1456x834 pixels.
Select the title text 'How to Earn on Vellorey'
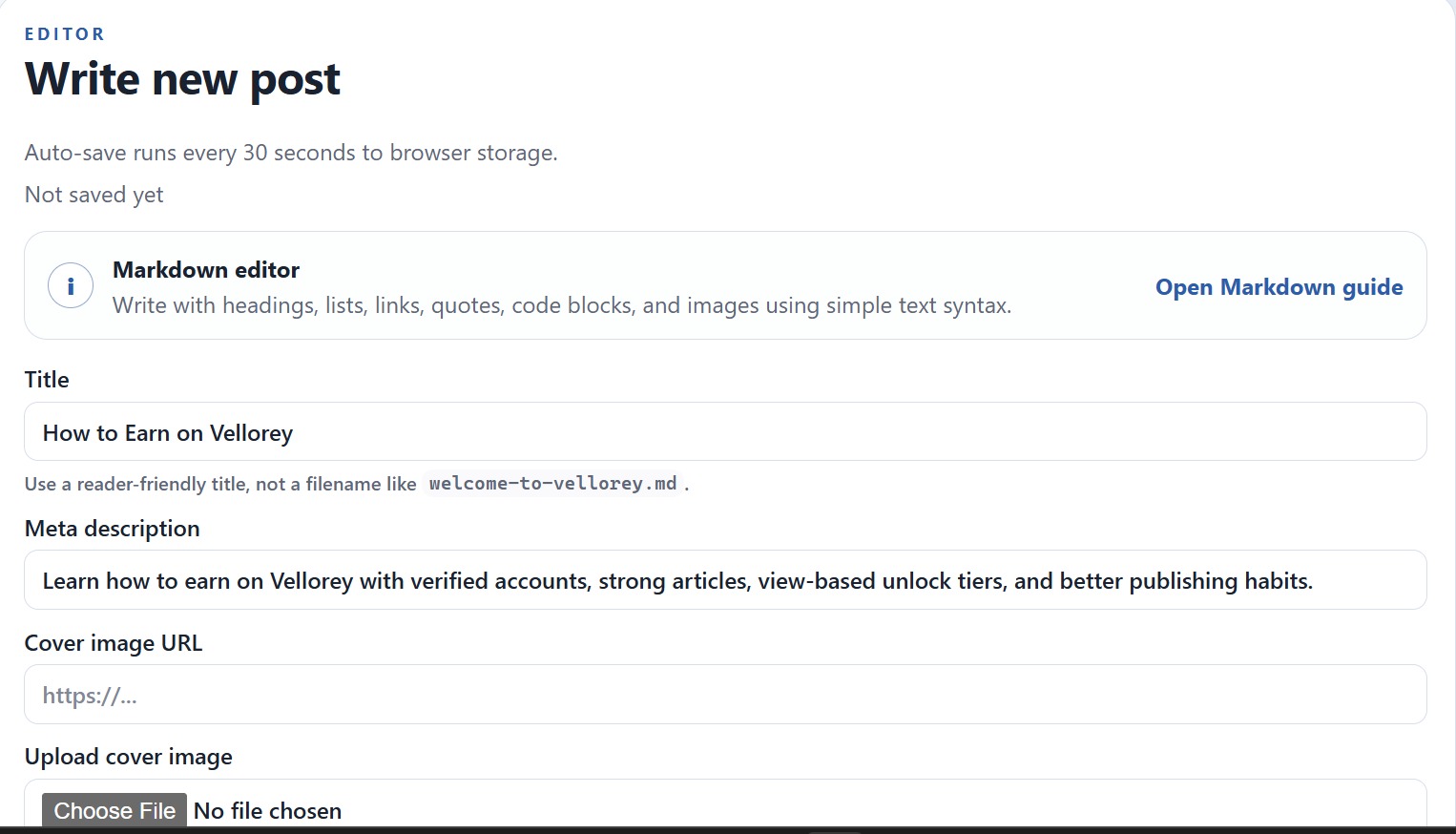click(x=167, y=432)
